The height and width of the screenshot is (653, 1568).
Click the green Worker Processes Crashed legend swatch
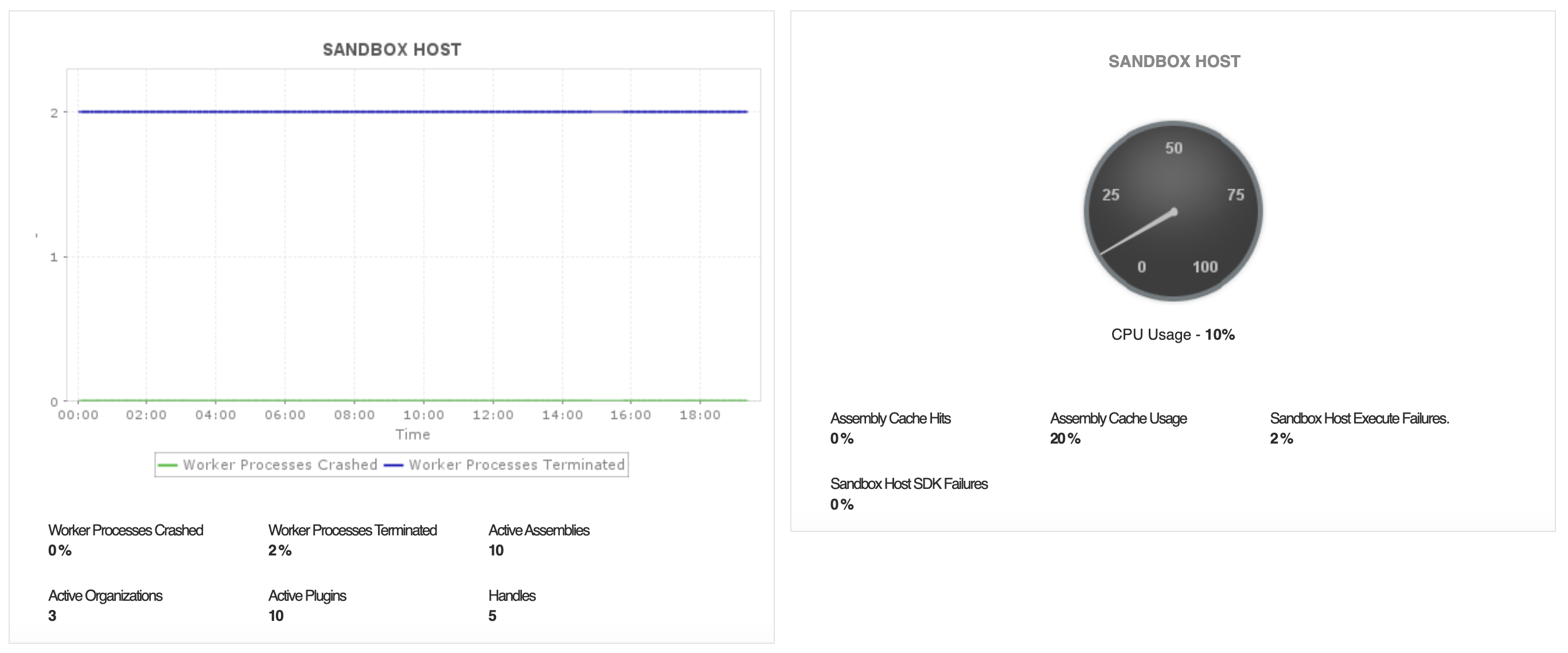[167, 465]
